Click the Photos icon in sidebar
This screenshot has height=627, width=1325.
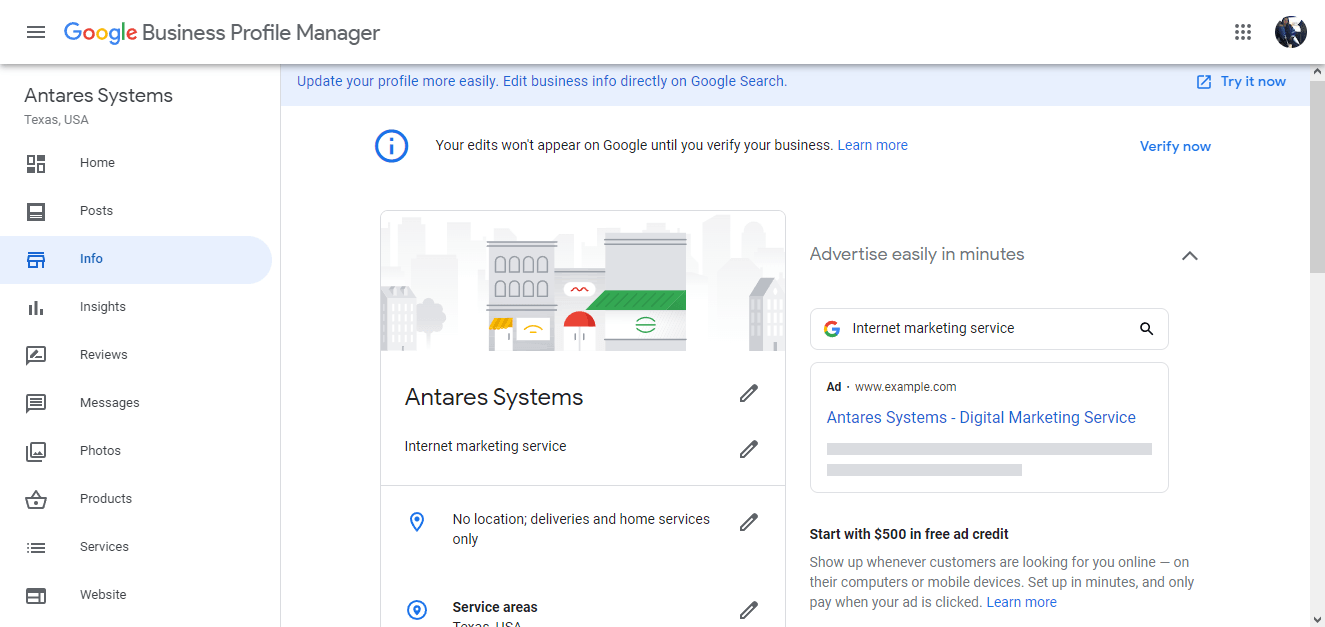point(36,451)
